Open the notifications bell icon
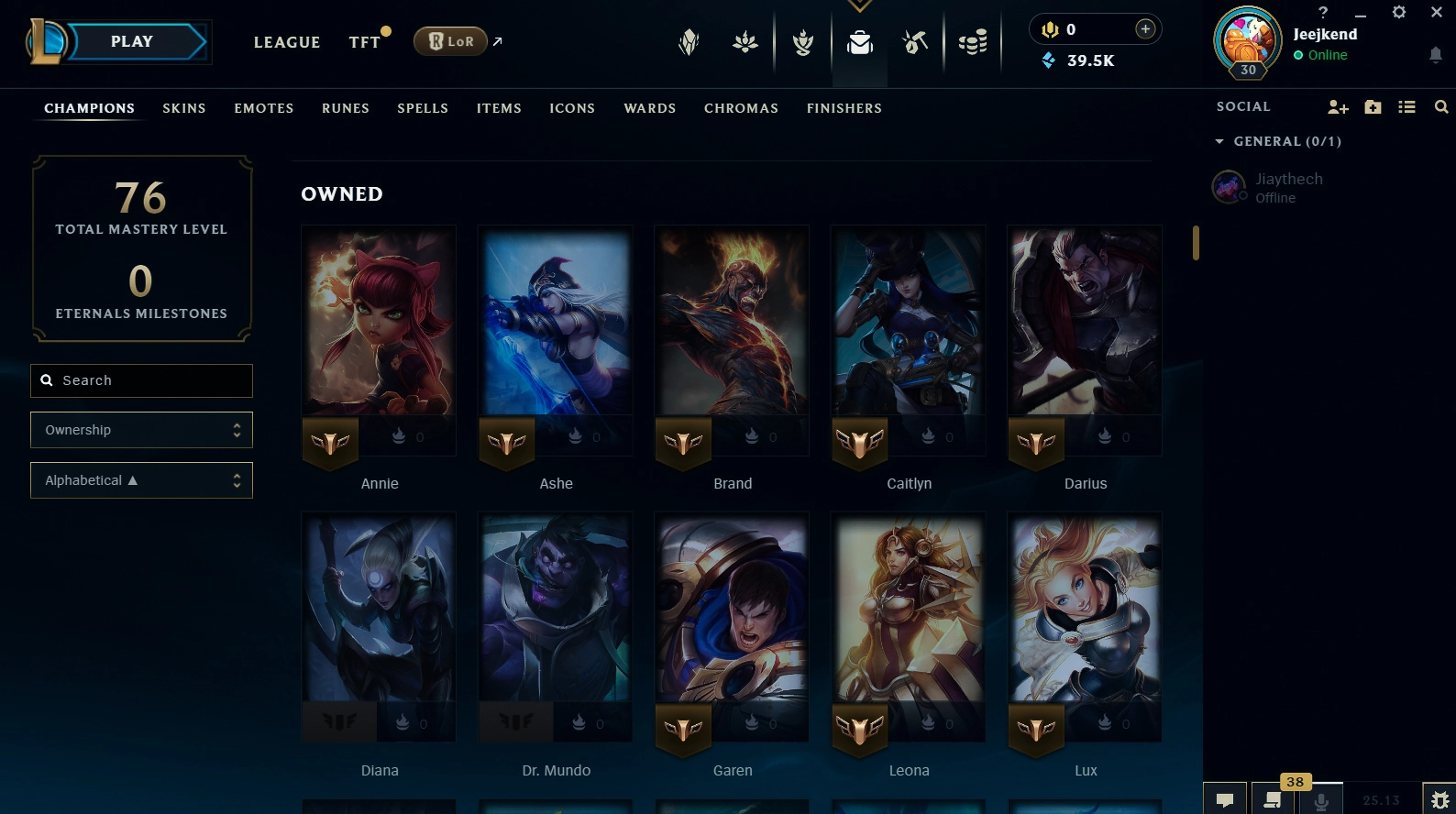 click(1436, 55)
